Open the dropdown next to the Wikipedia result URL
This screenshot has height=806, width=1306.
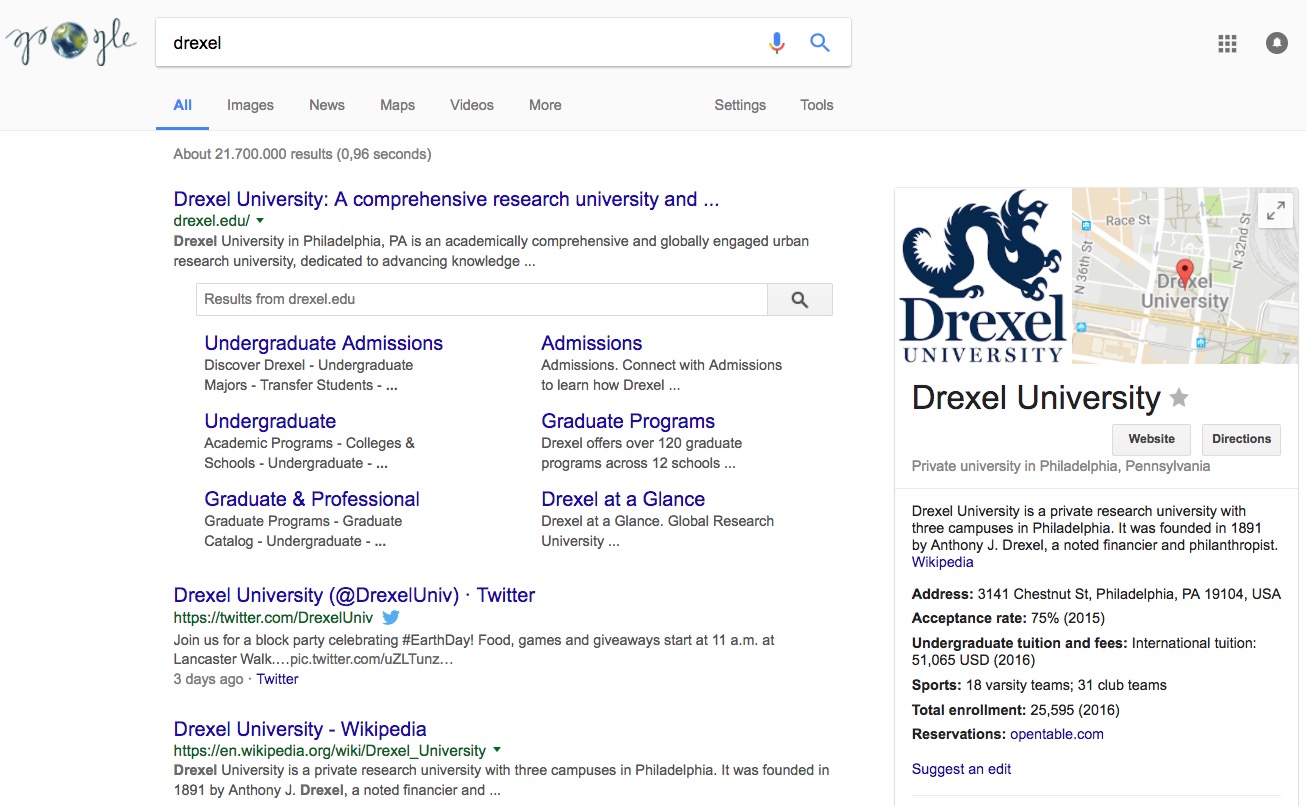pyautogui.click(x=497, y=749)
